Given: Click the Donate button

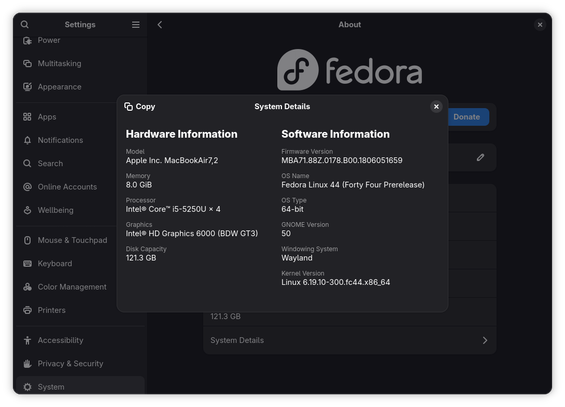Looking at the screenshot, I should (467, 117).
